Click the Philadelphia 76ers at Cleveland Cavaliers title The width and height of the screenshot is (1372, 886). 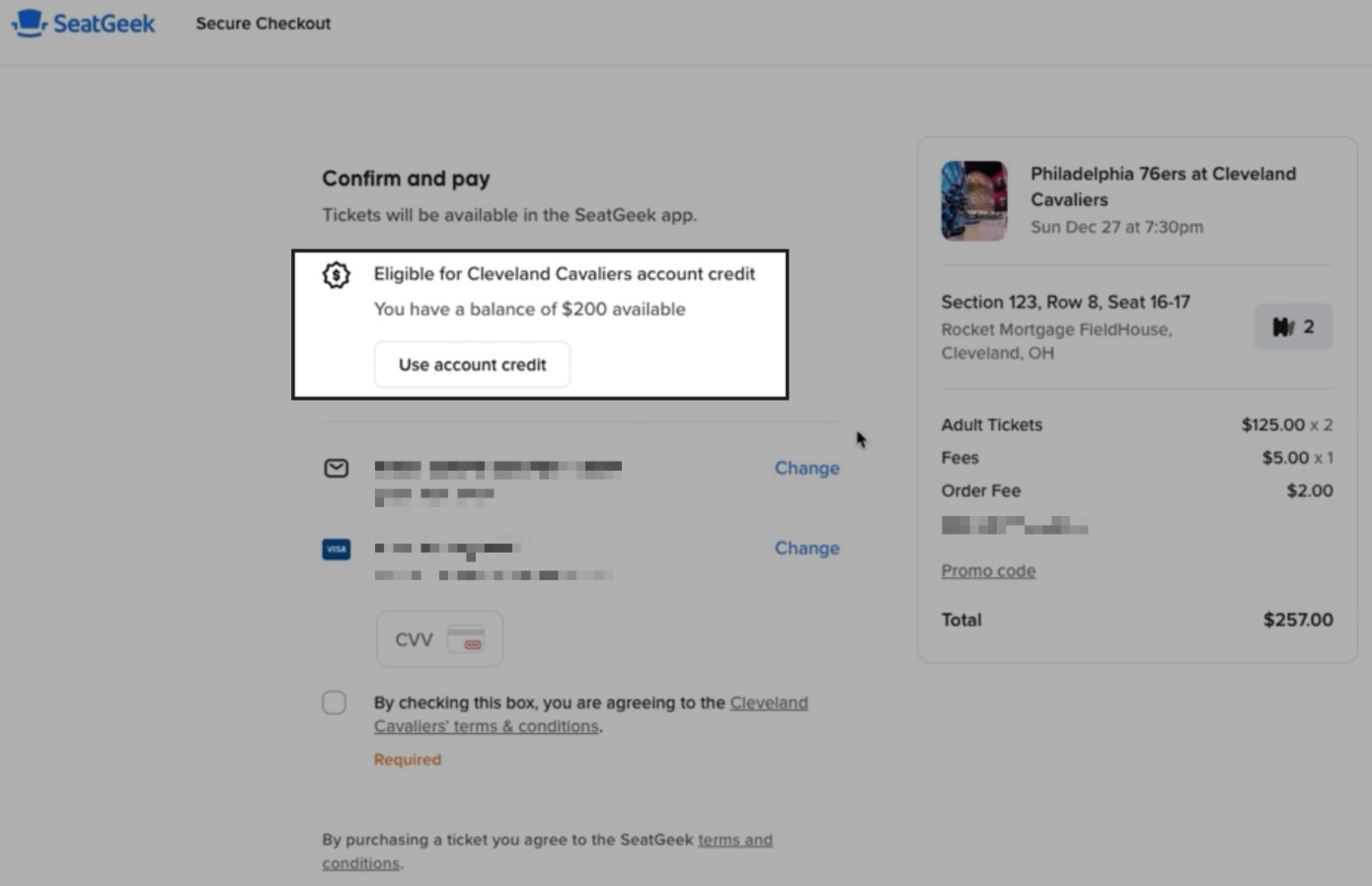(x=1163, y=185)
